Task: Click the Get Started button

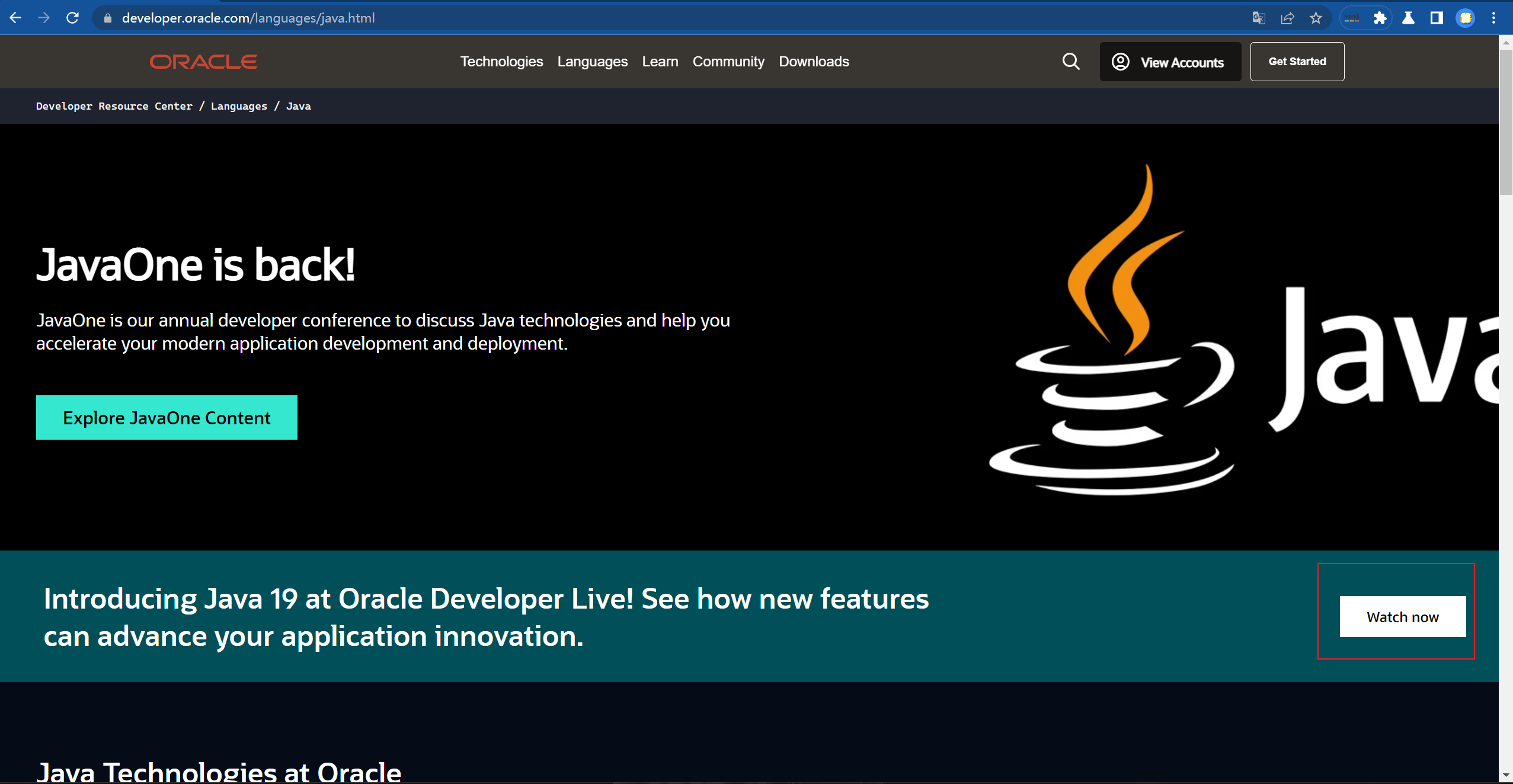Action: [x=1297, y=62]
